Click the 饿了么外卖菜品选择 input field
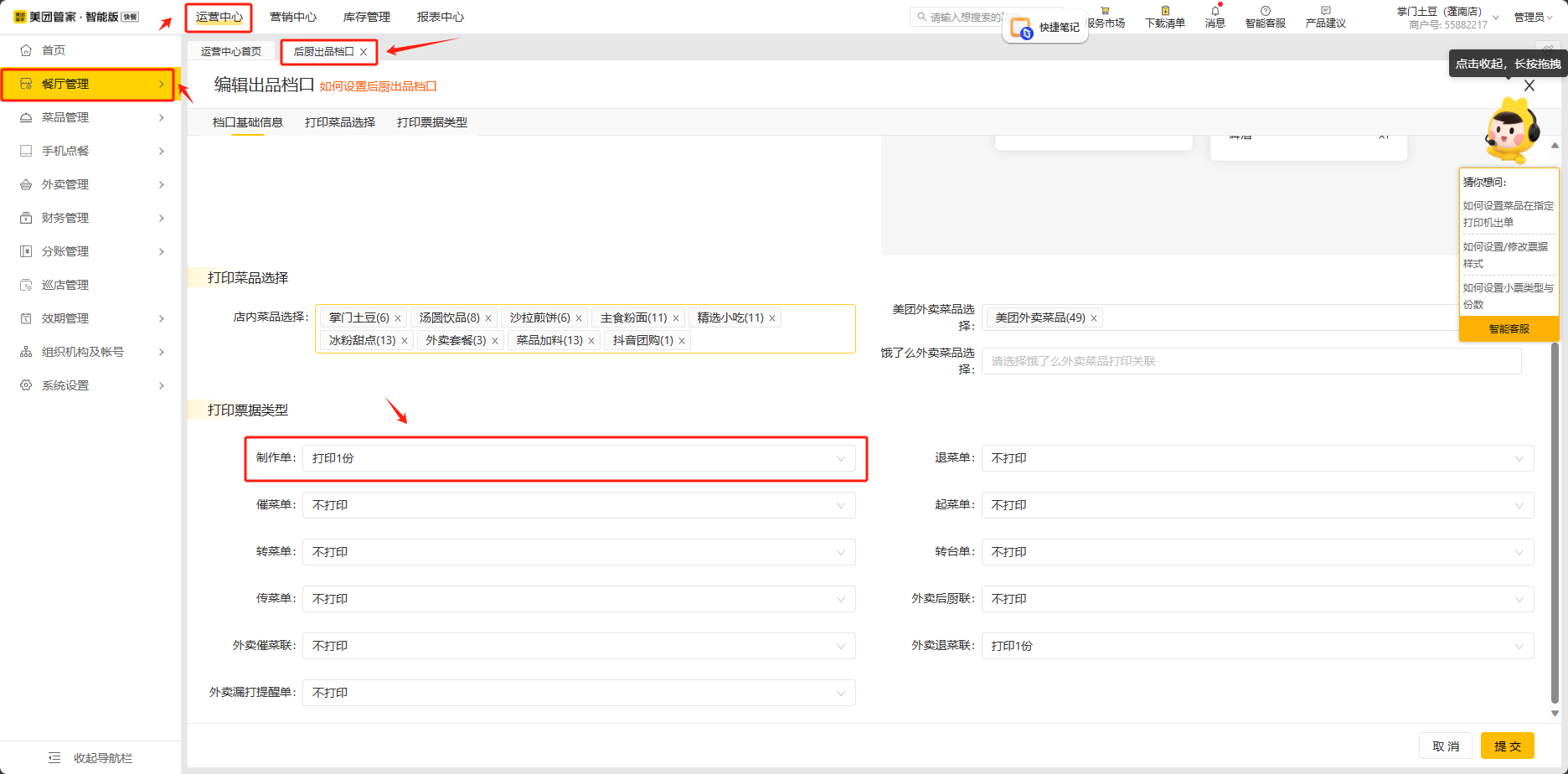Viewport: 1568px width, 774px height. (1251, 361)
